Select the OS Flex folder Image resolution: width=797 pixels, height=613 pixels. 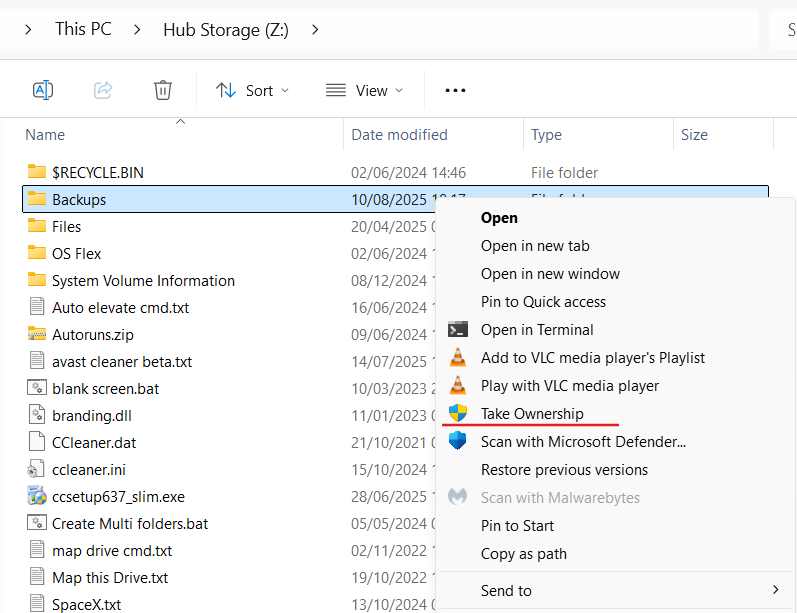(x=76, y=254)
